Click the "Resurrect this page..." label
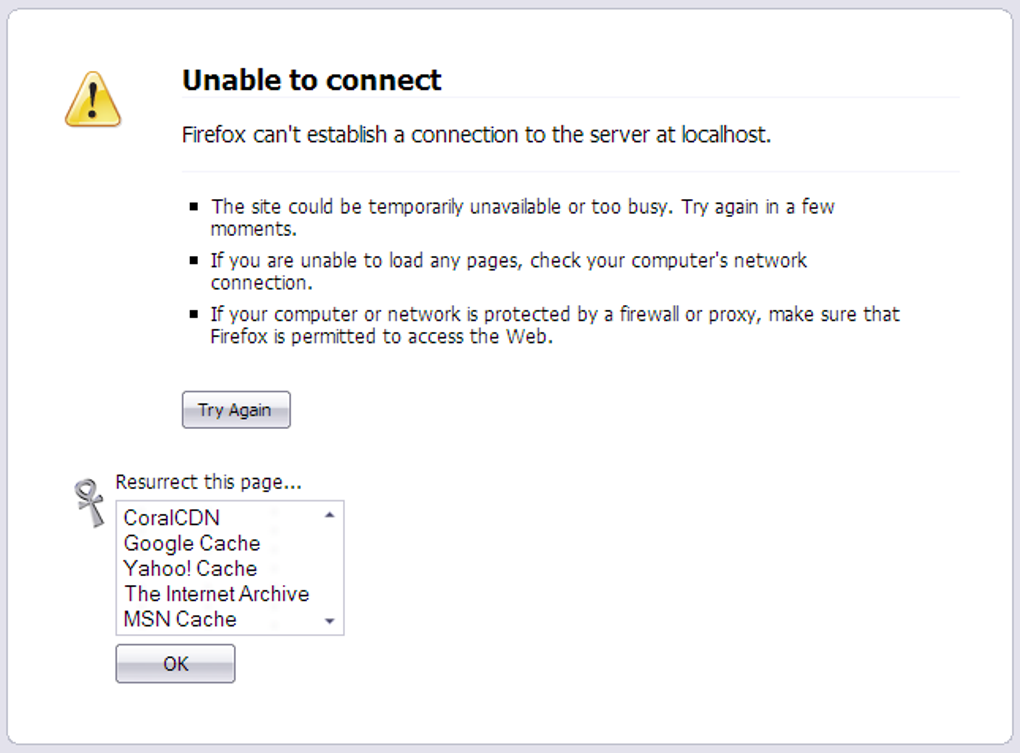The height and width of the screenshot is (753, 1020). (208, 482)
